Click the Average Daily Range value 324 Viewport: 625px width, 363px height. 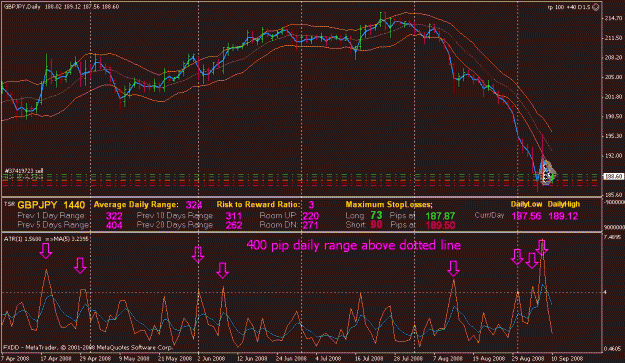pos(194,205)
